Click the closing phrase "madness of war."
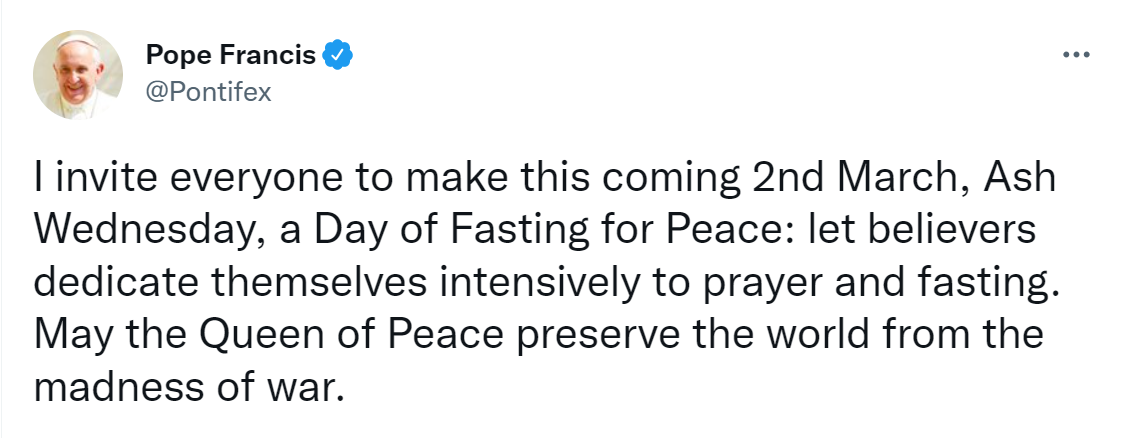1122x438 pixels. click(189, 386)
